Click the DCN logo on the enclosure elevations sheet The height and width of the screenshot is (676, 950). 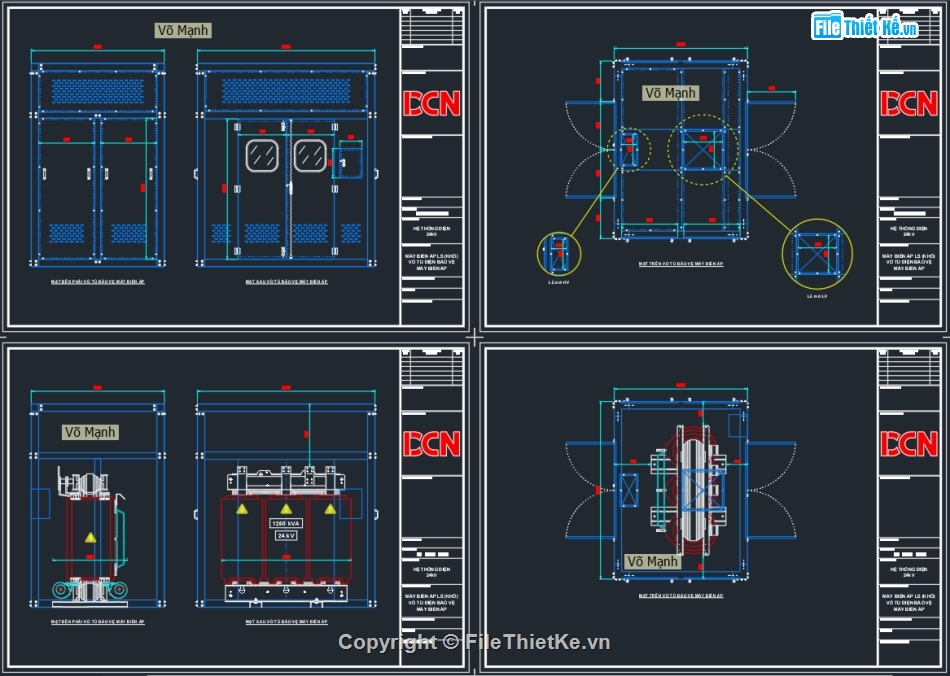[432, 104]
